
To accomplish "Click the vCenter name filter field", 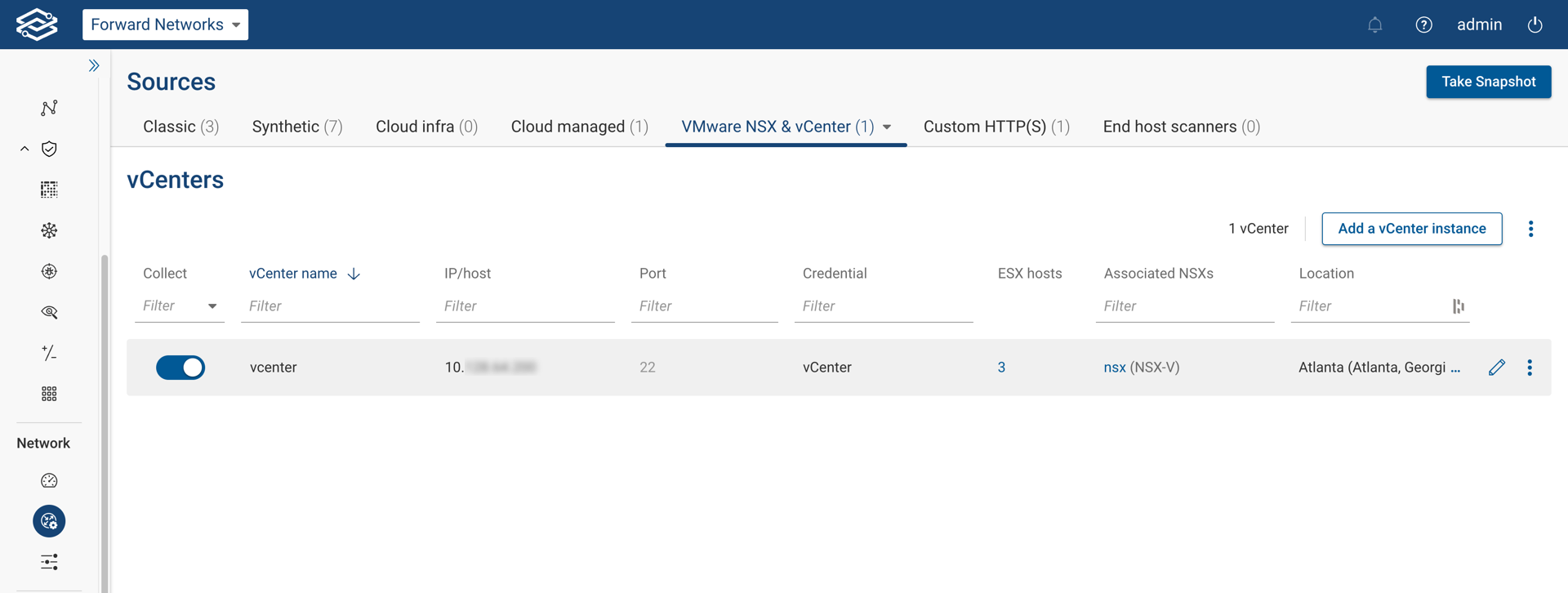I will point(330,306).
